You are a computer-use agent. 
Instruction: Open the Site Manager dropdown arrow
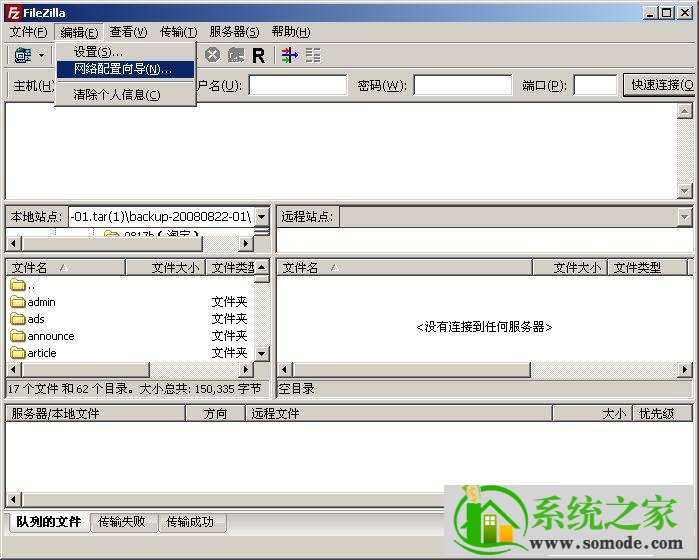pos(41,56)
